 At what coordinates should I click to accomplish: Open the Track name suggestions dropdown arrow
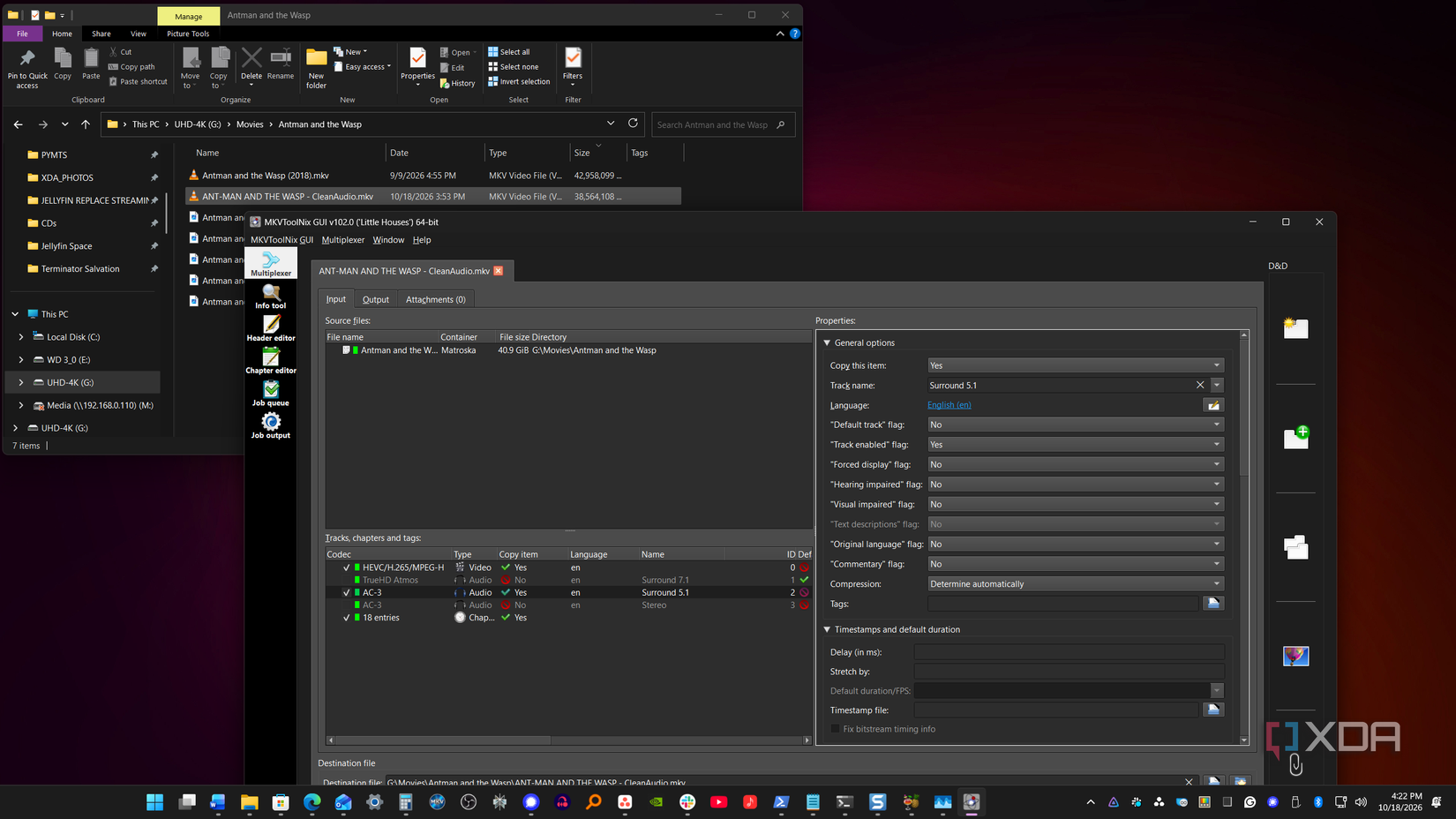[1217, 385]
